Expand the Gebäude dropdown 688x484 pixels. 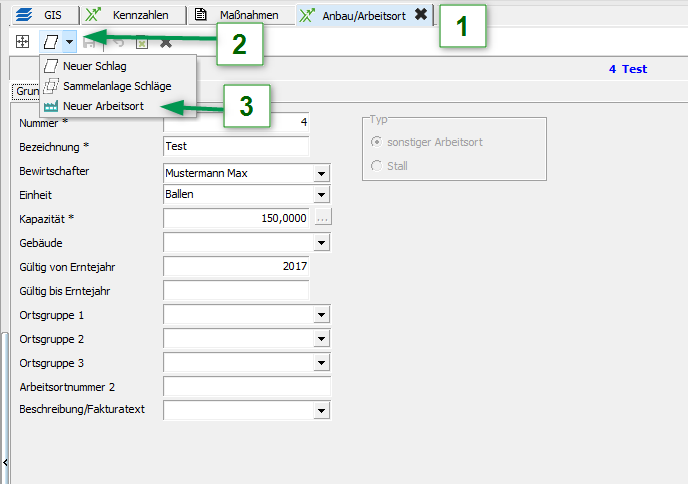[321, 242]
